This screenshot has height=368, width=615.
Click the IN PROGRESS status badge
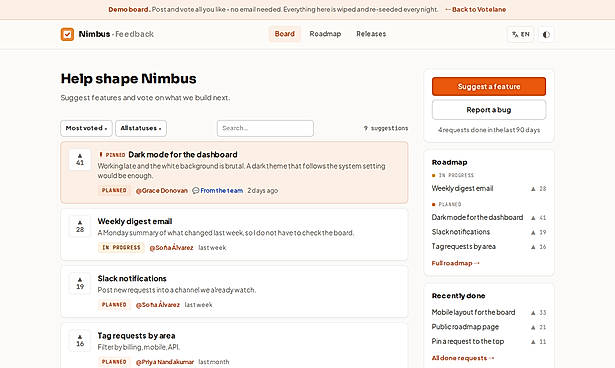tap(121, 248)
